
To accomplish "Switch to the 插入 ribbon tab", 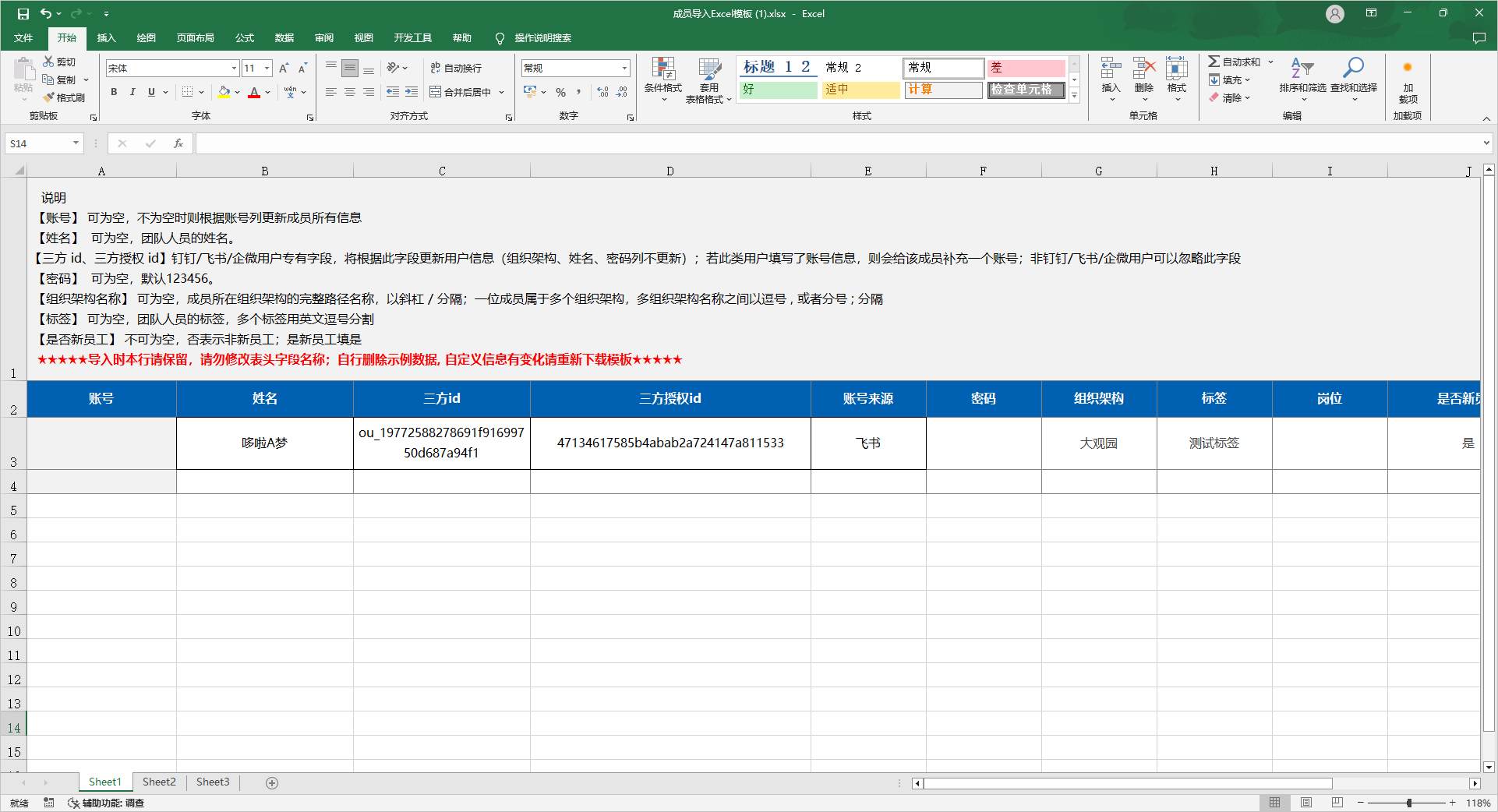I will (x=106, y=37).
